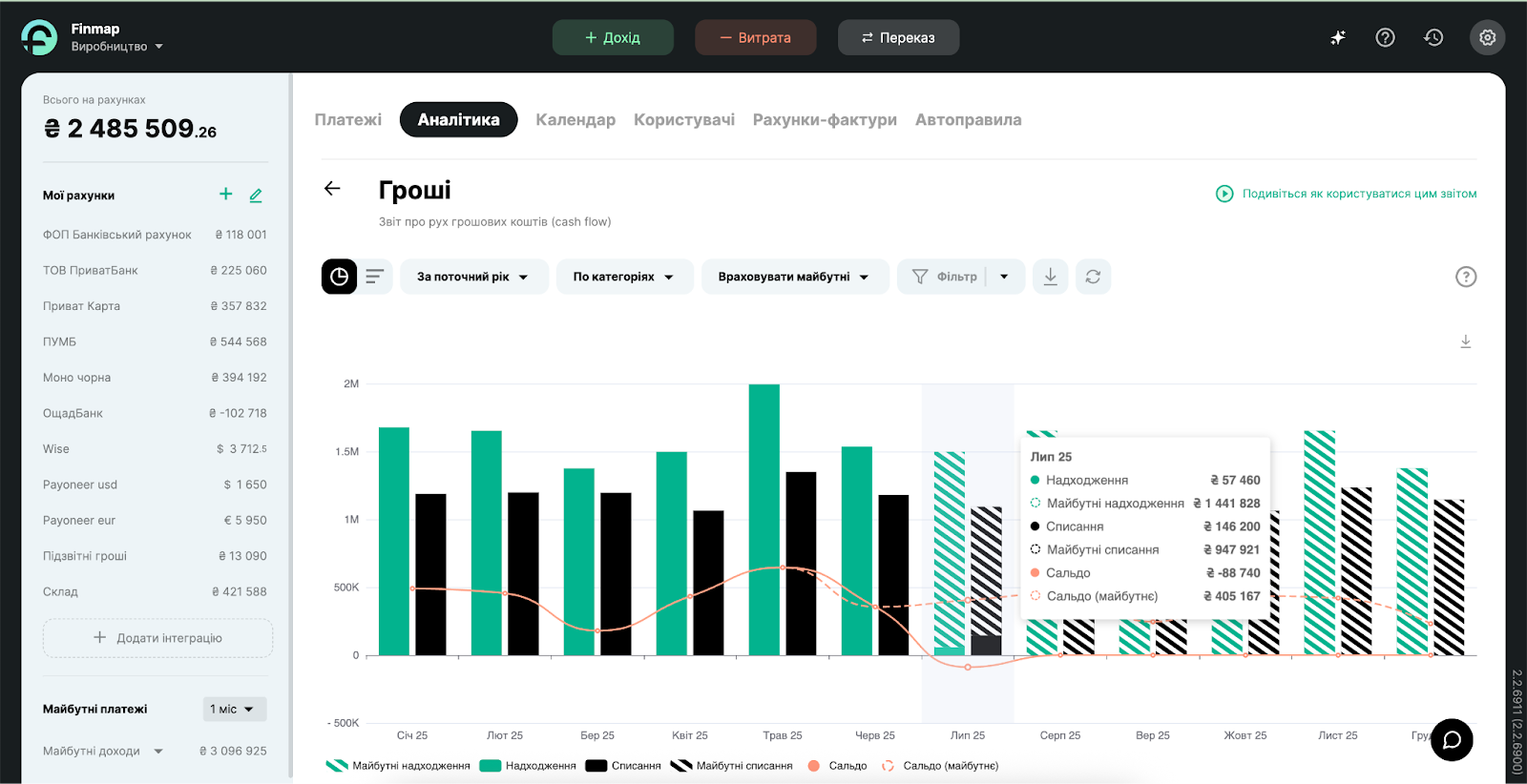The width and height of the screenshot is (1527, 784).
Task: Toggle Сальдо (майбутнє) legend item
Action: click(940, 766)
